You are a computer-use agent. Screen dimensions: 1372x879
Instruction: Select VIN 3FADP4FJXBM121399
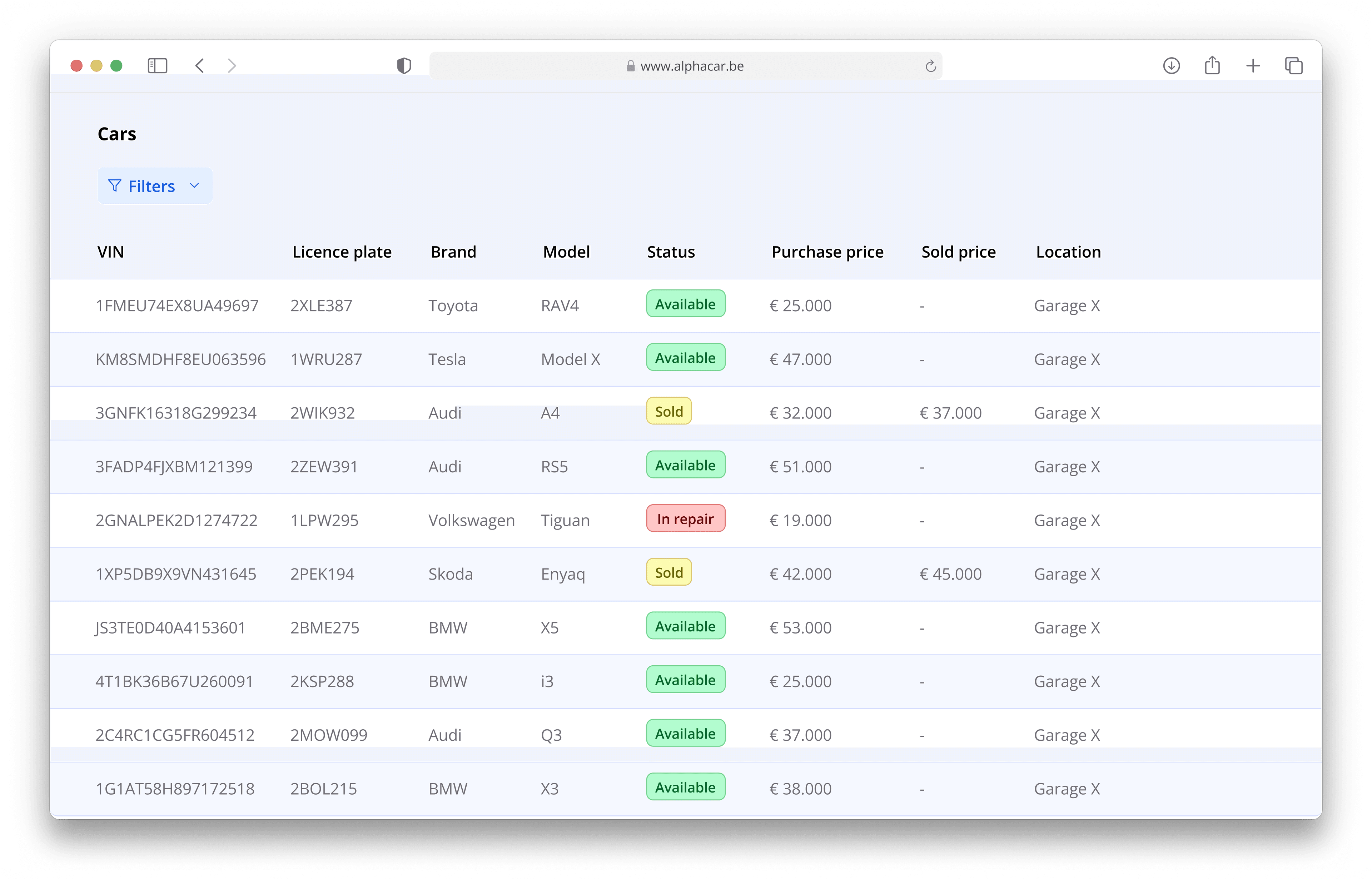pos(174,466)
